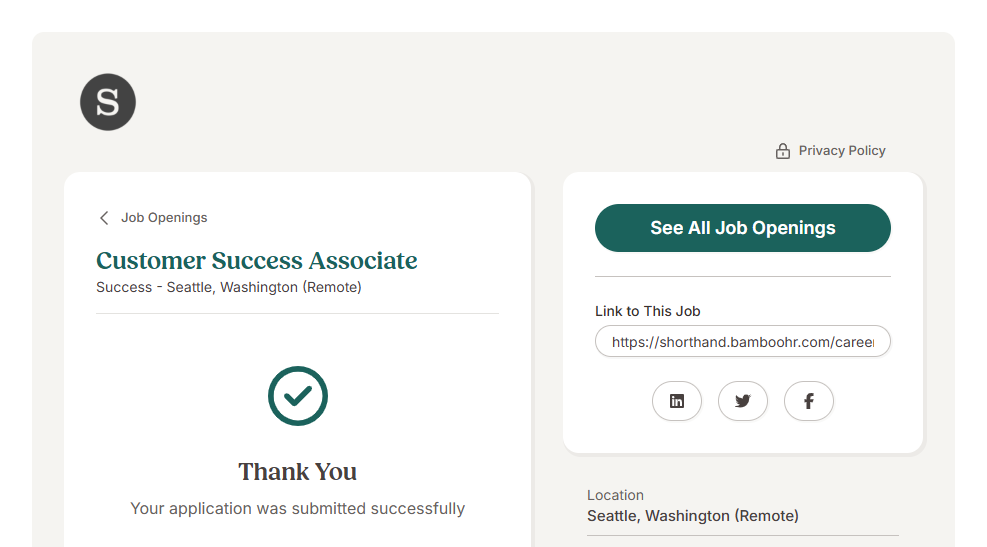Open the Privacy Policy link
Image resolution: width=987 pixels, height=547 pixels.
(842, 151)
